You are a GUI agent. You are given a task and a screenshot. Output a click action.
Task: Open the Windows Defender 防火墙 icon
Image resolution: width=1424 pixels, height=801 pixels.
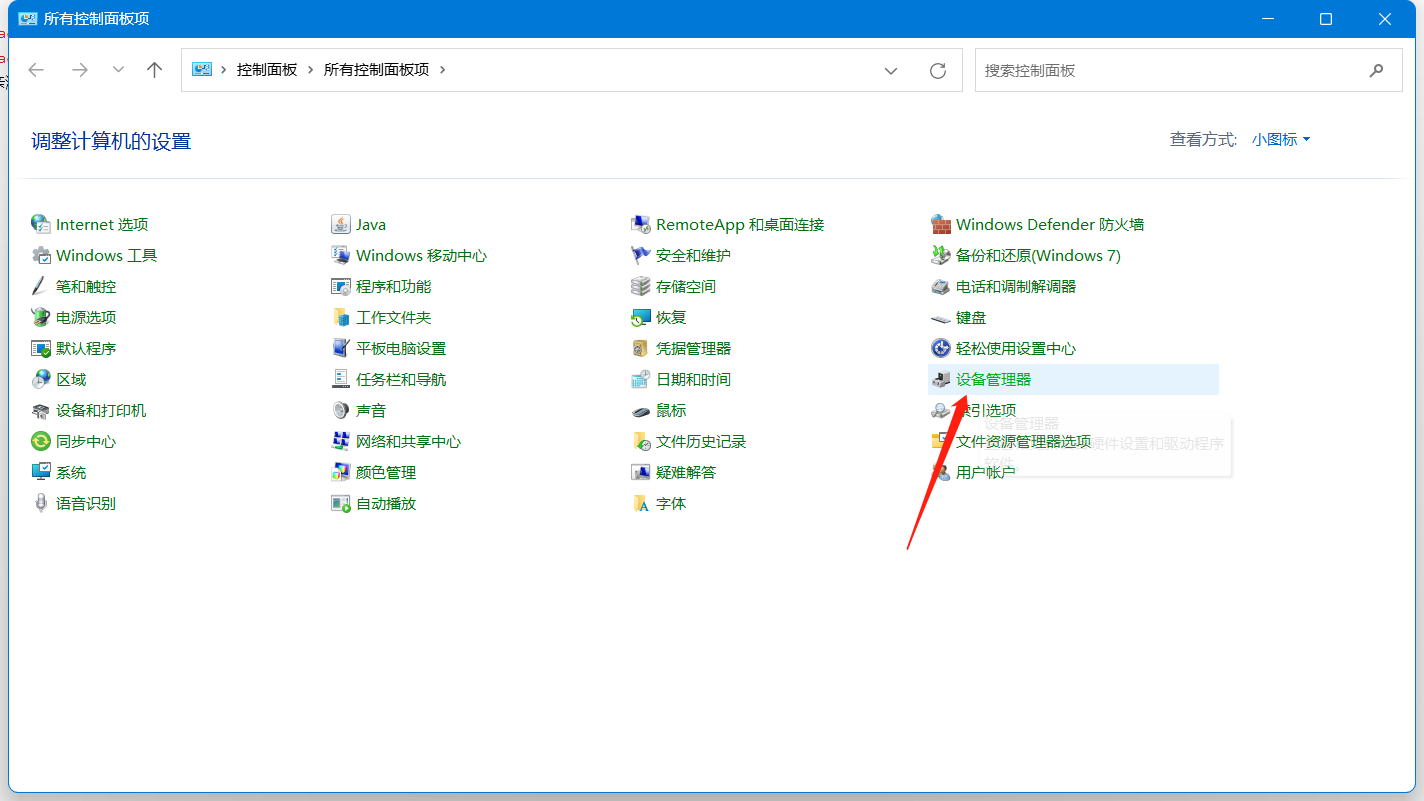point(940,224)
